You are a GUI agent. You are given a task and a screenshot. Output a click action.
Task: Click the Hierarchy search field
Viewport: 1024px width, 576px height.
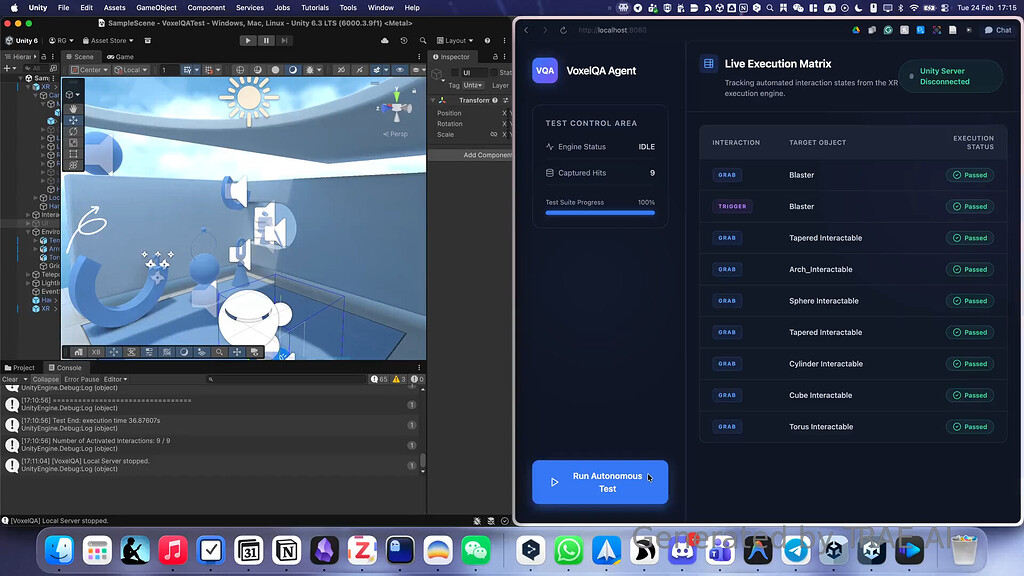[x=35, y=68]
